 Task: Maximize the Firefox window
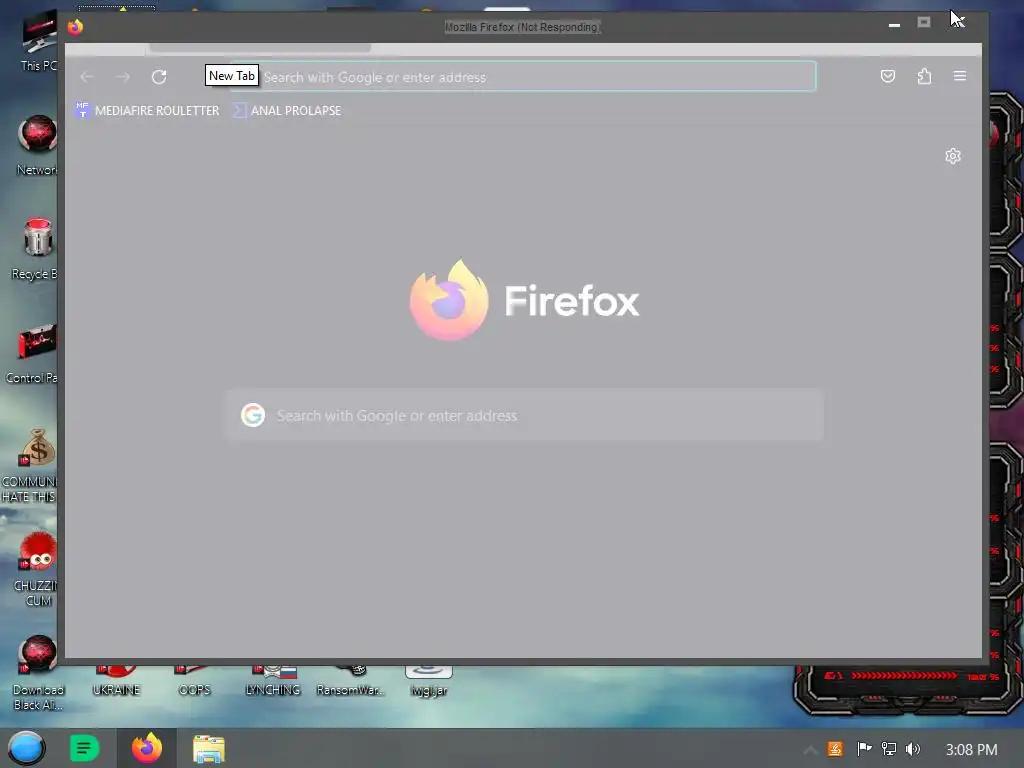923,23
